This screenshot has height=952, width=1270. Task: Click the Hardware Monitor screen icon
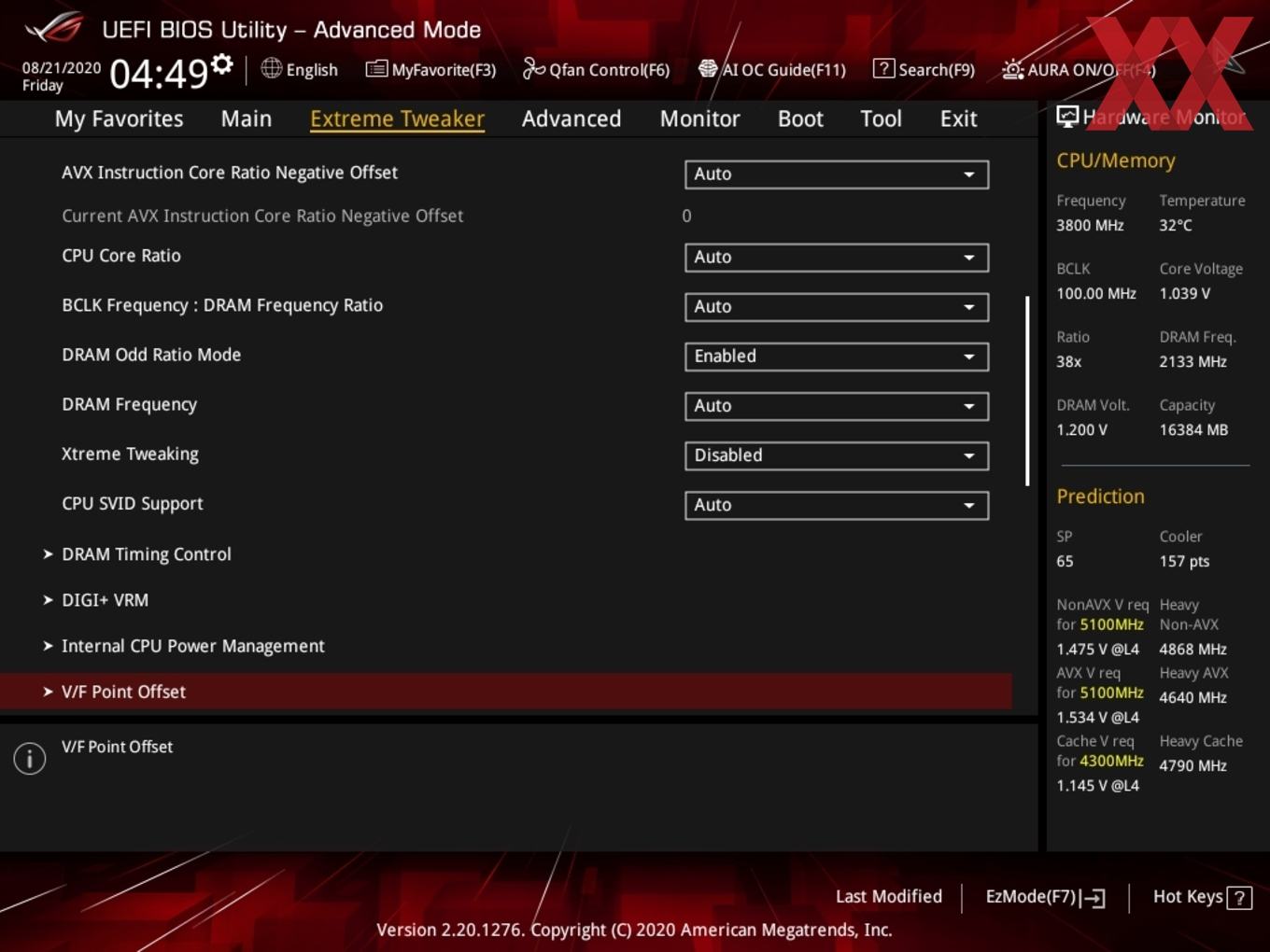coord(1067,116)
